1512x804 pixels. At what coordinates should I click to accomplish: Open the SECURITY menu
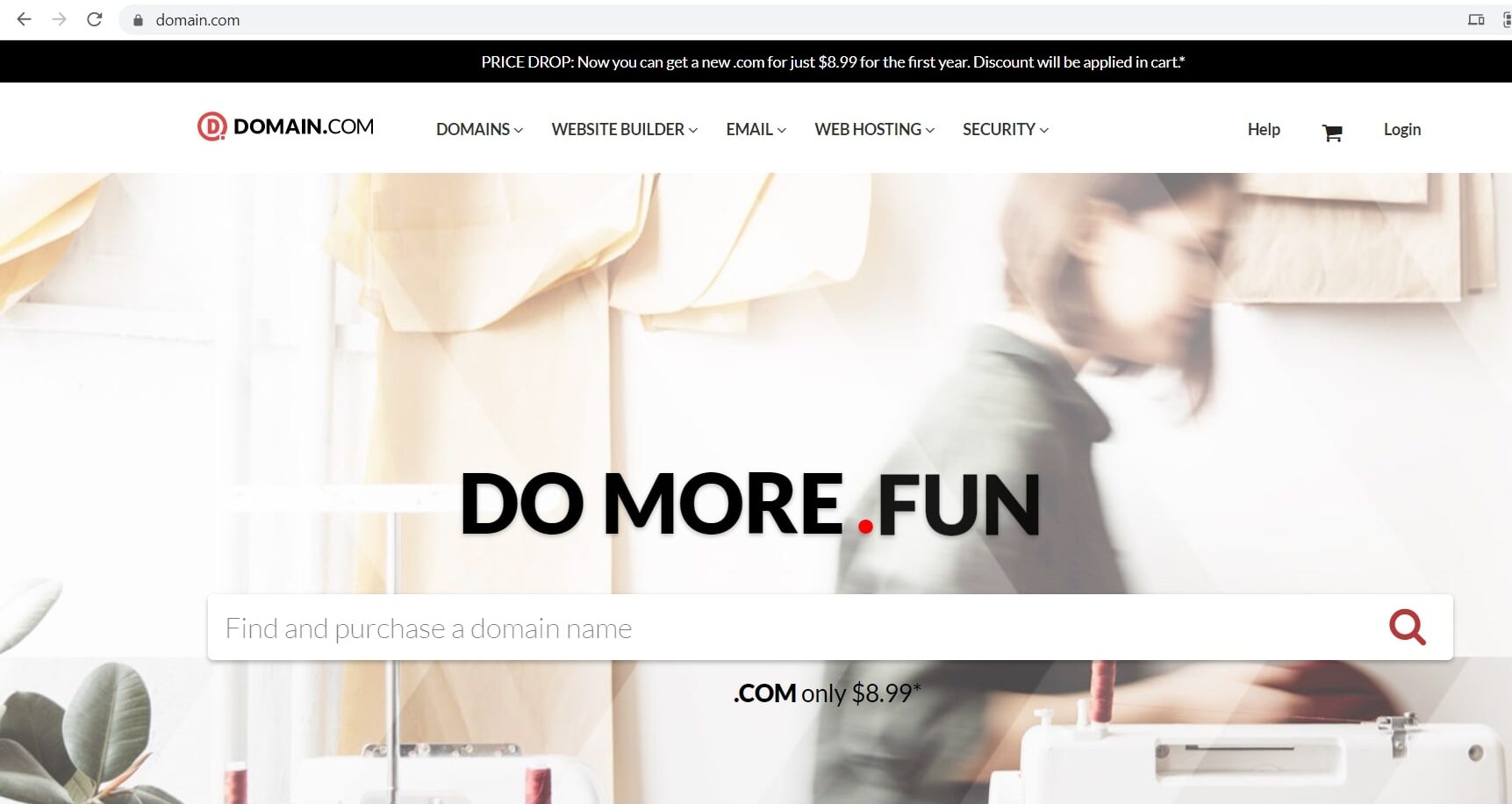tap(1005, 129)
